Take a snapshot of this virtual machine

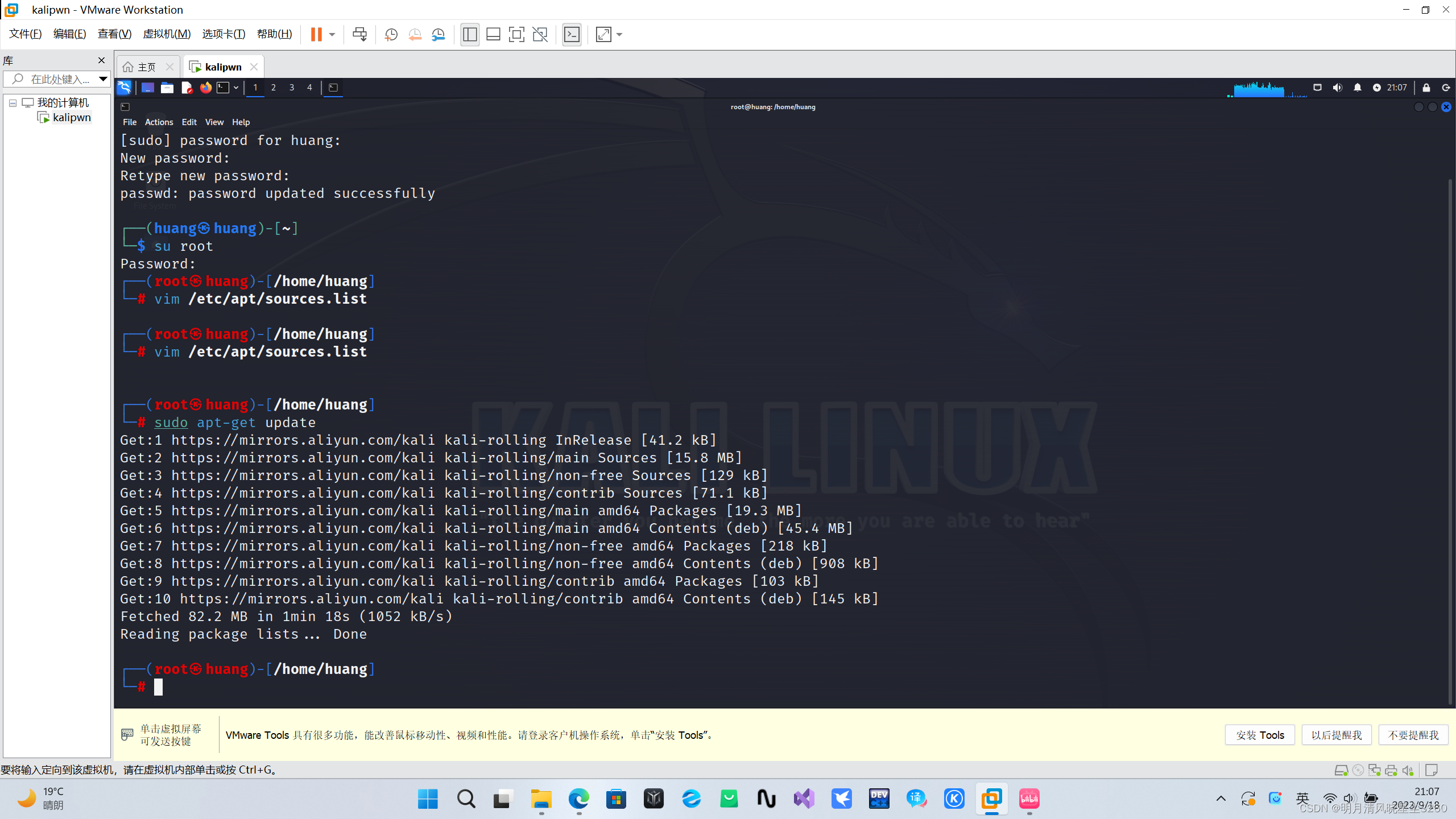point(391,35)
